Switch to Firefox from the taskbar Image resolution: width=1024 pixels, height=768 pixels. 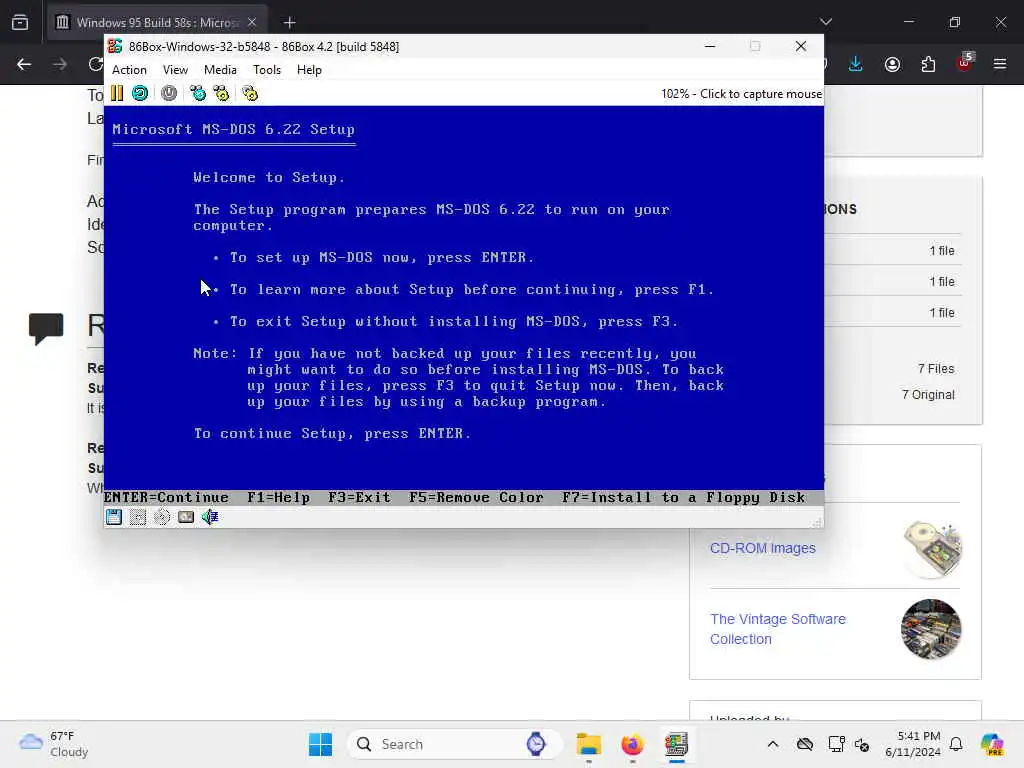coord(632,744)
